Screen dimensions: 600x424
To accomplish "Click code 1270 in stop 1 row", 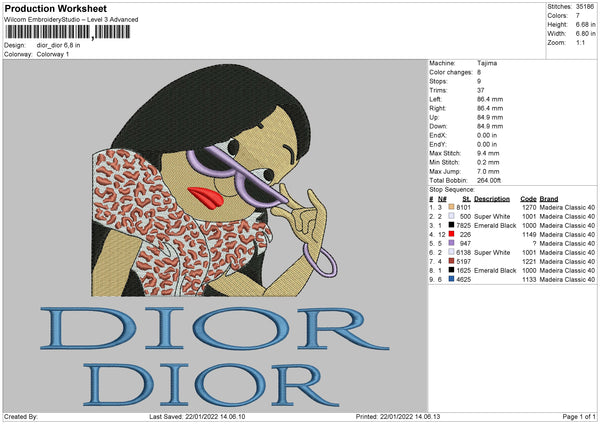I will tap(529, 207).
